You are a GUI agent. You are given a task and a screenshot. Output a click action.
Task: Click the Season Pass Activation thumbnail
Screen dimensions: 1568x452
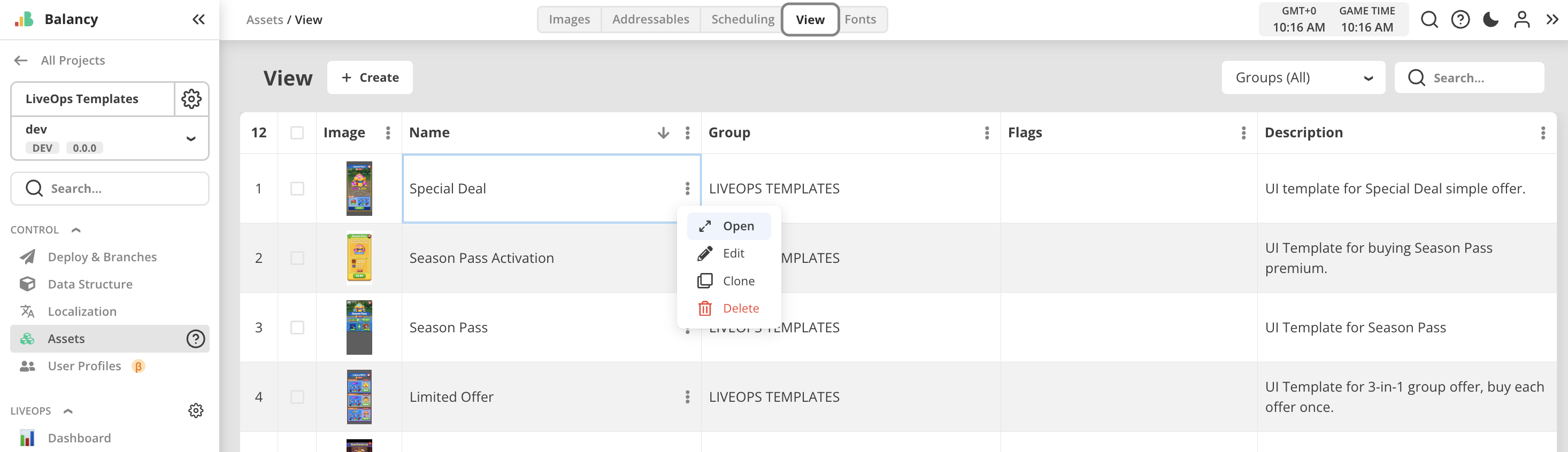point(359,258)
